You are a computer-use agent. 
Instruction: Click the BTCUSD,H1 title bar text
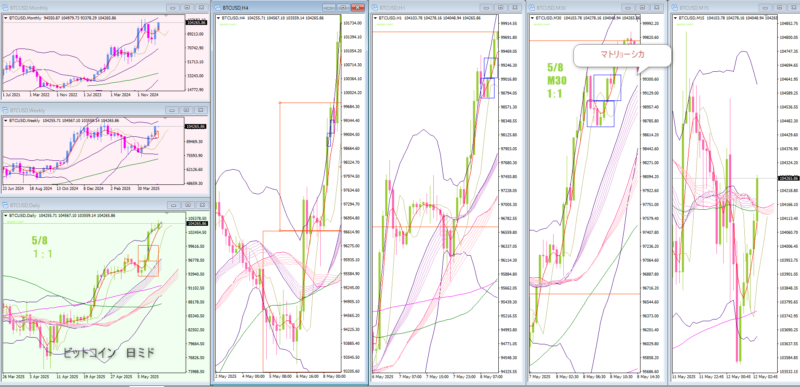point(392,7)
